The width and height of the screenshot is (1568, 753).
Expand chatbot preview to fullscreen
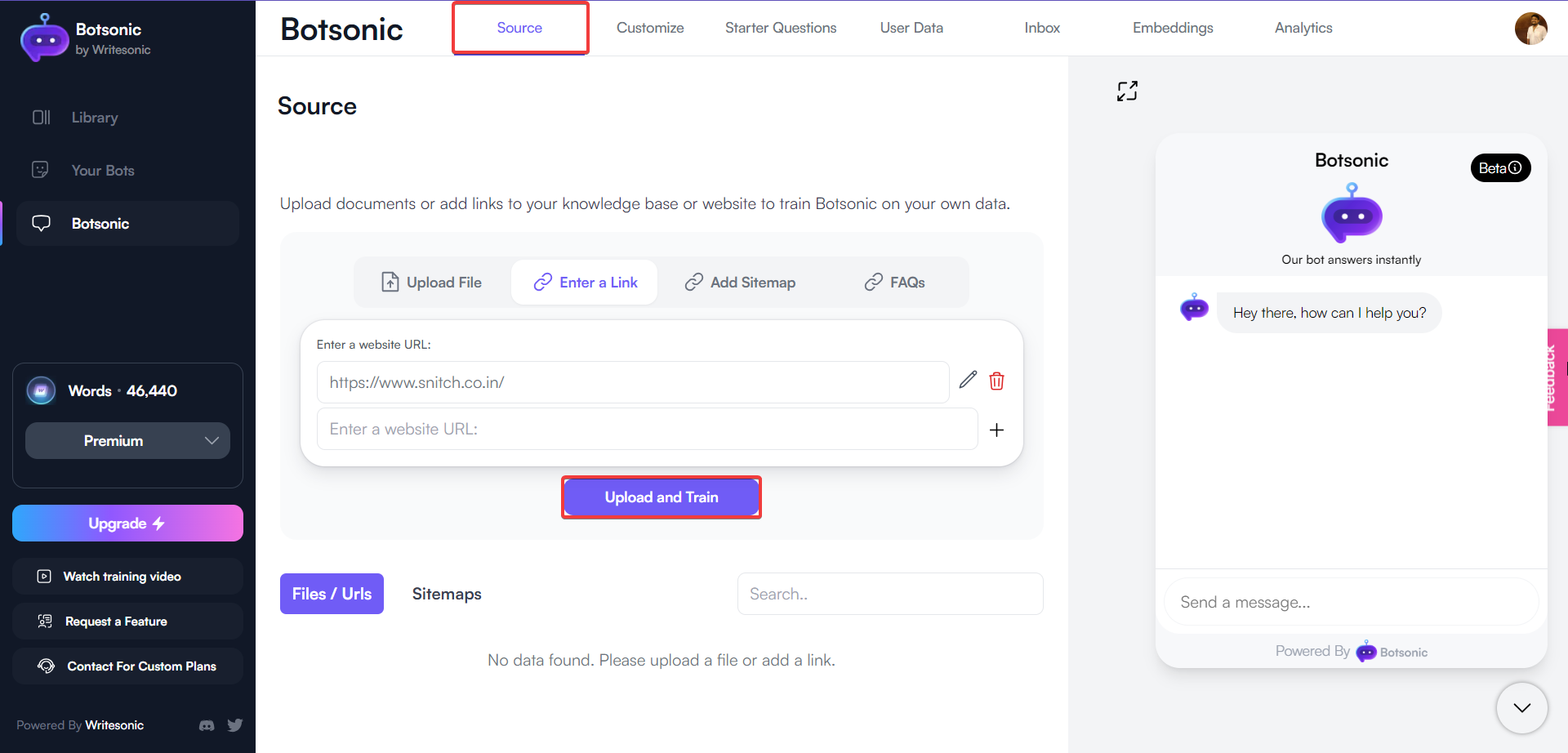1127,91
